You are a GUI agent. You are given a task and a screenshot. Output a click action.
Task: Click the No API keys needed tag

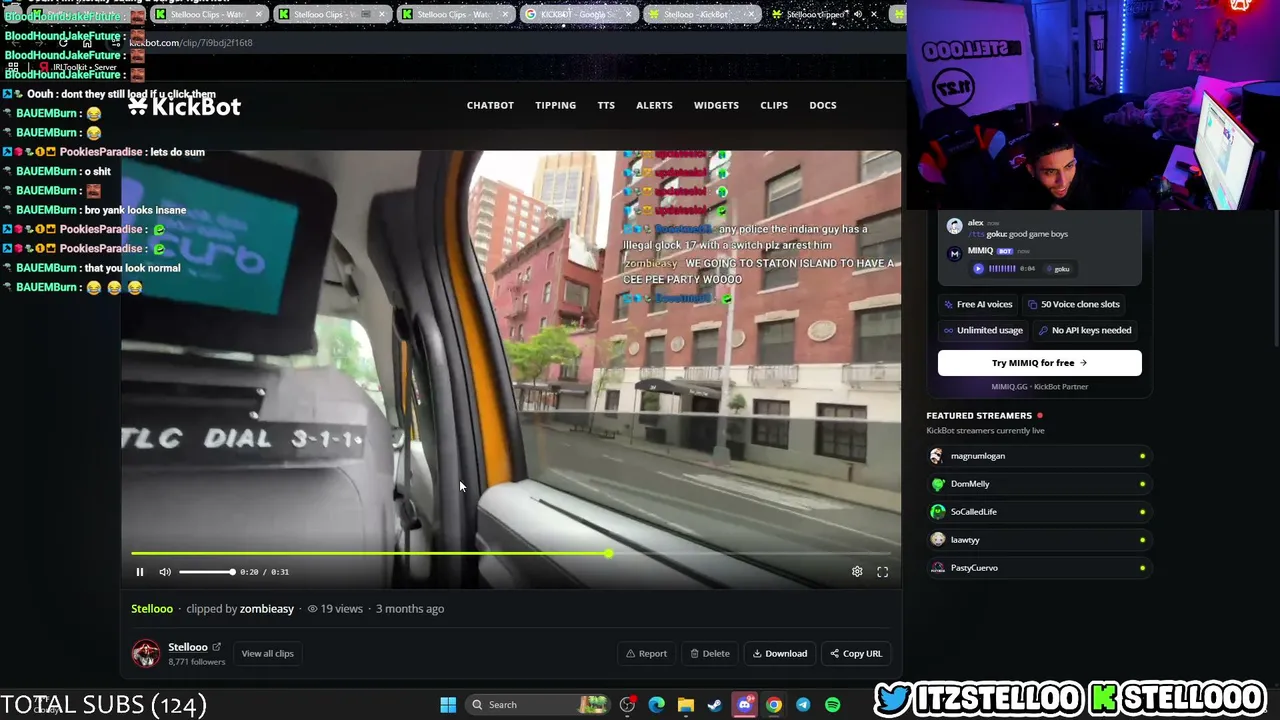(x=1085, y=330)
